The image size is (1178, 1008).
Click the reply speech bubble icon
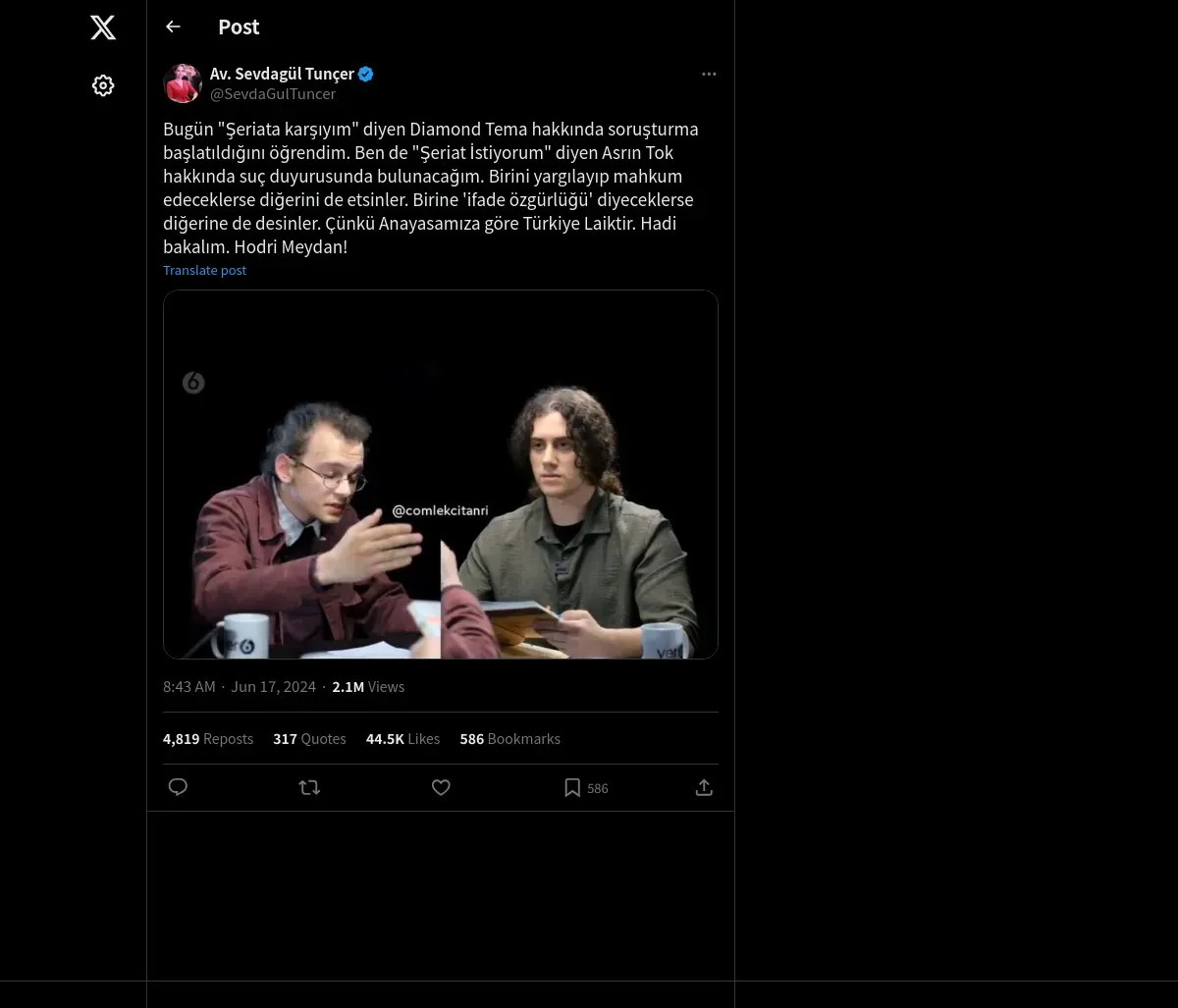[x=178, y=787]
